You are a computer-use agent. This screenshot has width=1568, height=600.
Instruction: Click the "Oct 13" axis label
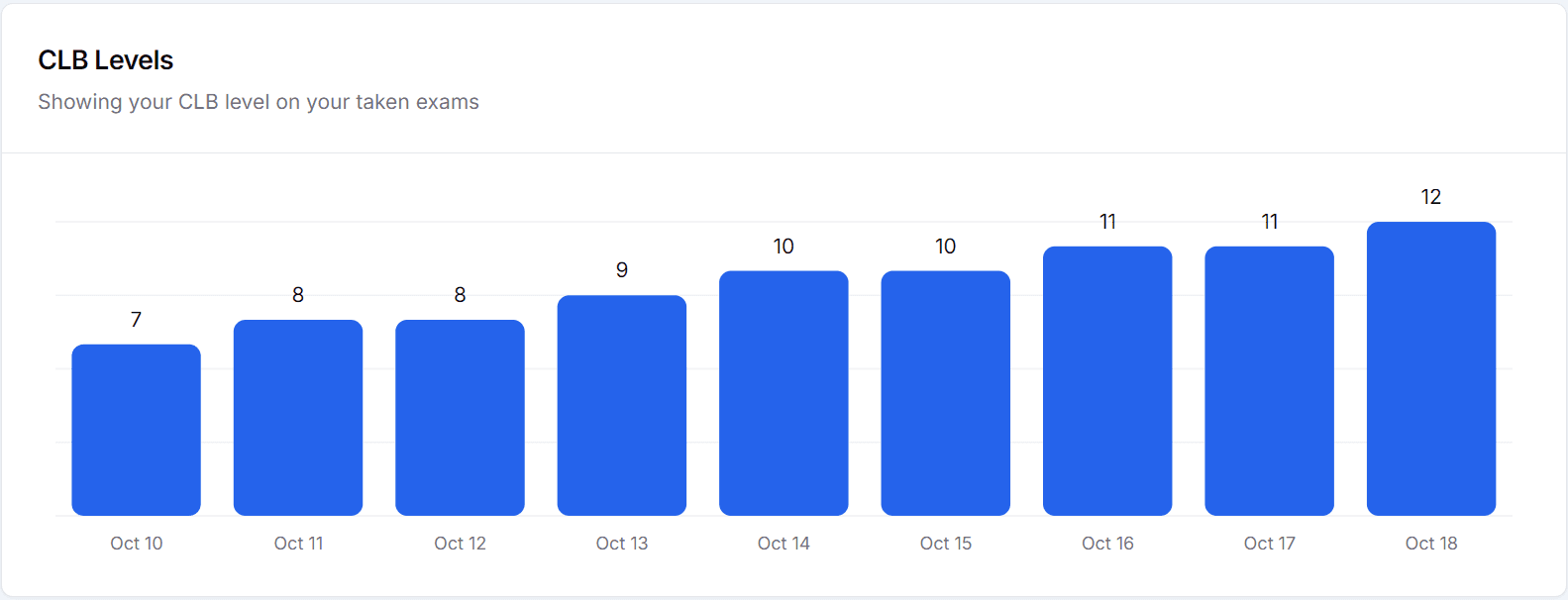[x=622, y=544]
